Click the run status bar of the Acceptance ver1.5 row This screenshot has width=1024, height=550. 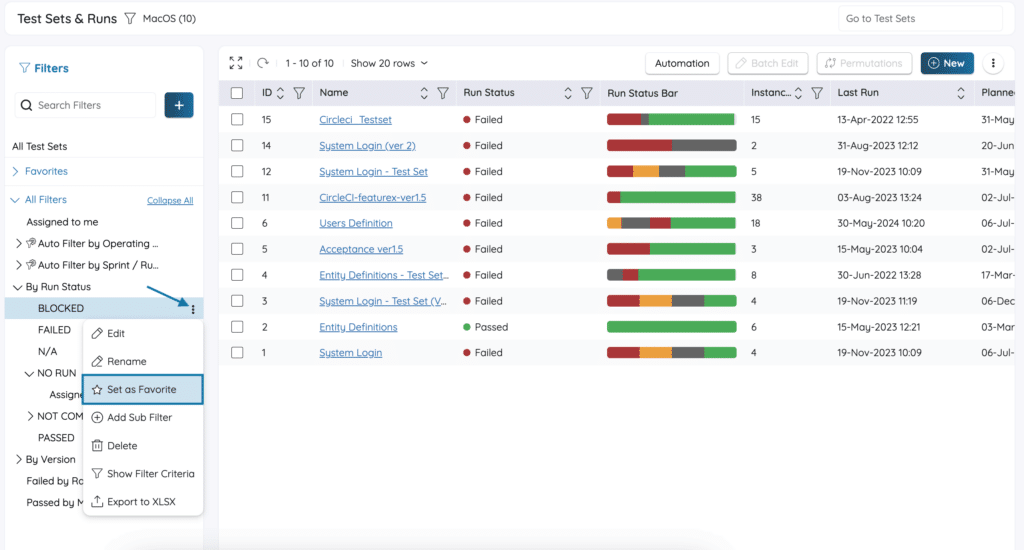pos(671,249)
